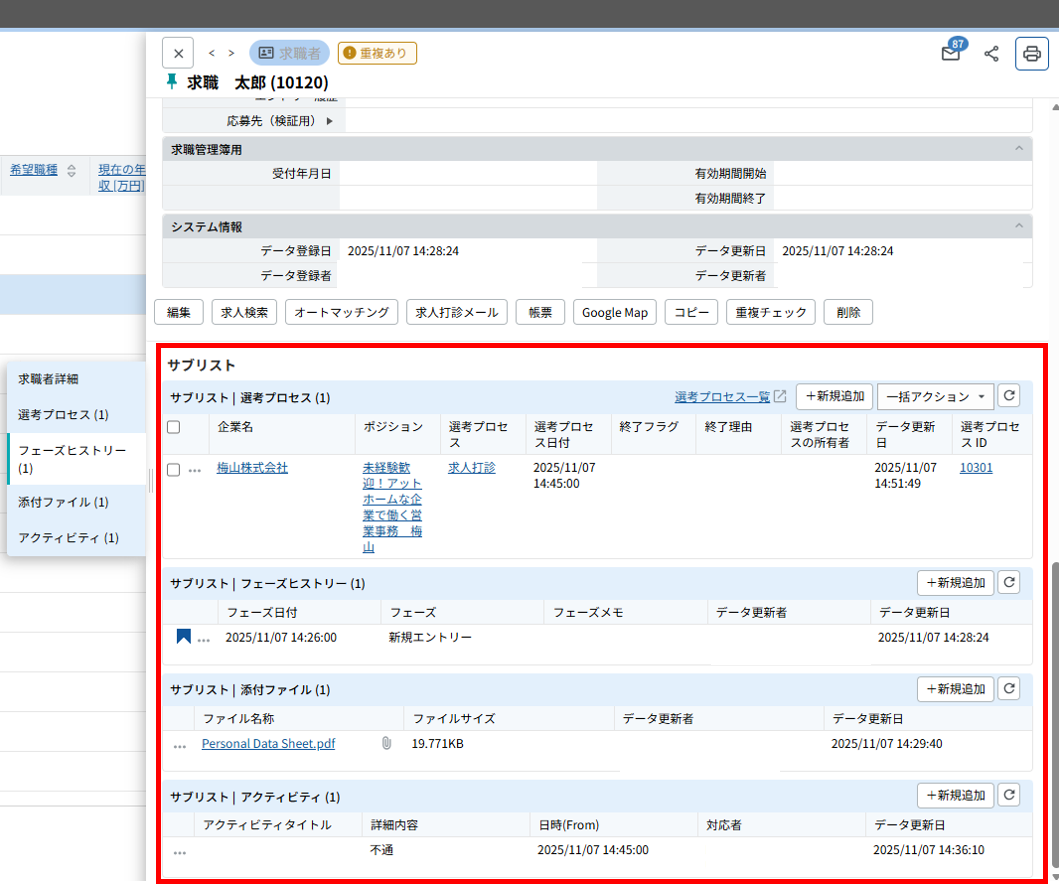Open the three-dot menu for the 梅山株式会社 row

(195, 469)
